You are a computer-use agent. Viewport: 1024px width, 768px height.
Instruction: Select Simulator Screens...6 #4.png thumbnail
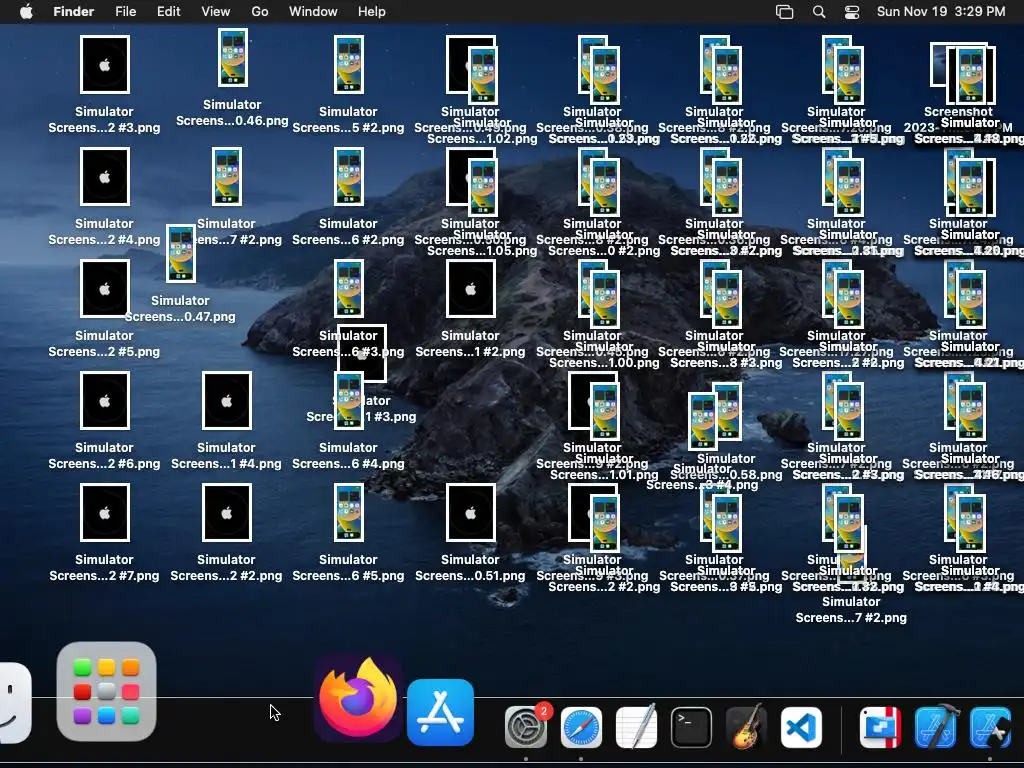349,400
